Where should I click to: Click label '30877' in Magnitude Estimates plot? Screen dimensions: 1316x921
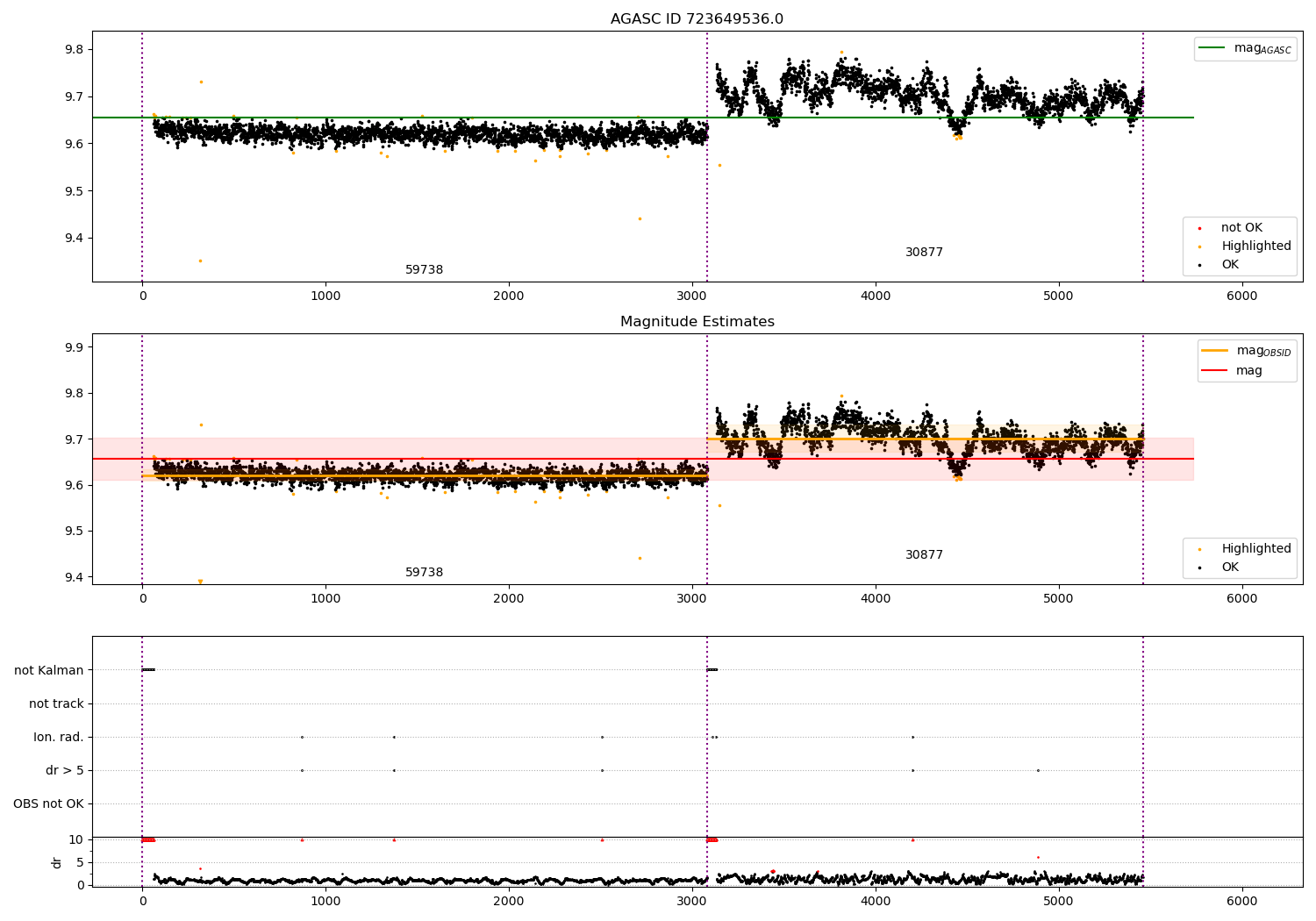click(x=924, y=555)
